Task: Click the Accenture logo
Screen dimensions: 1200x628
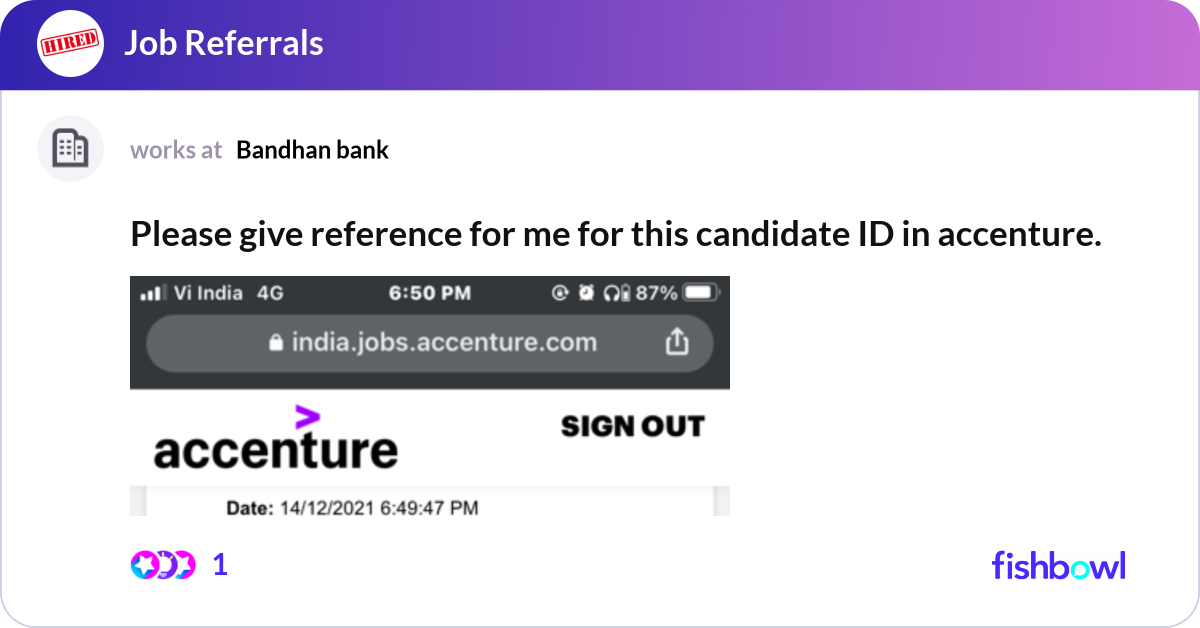Action: pos(275,439)
